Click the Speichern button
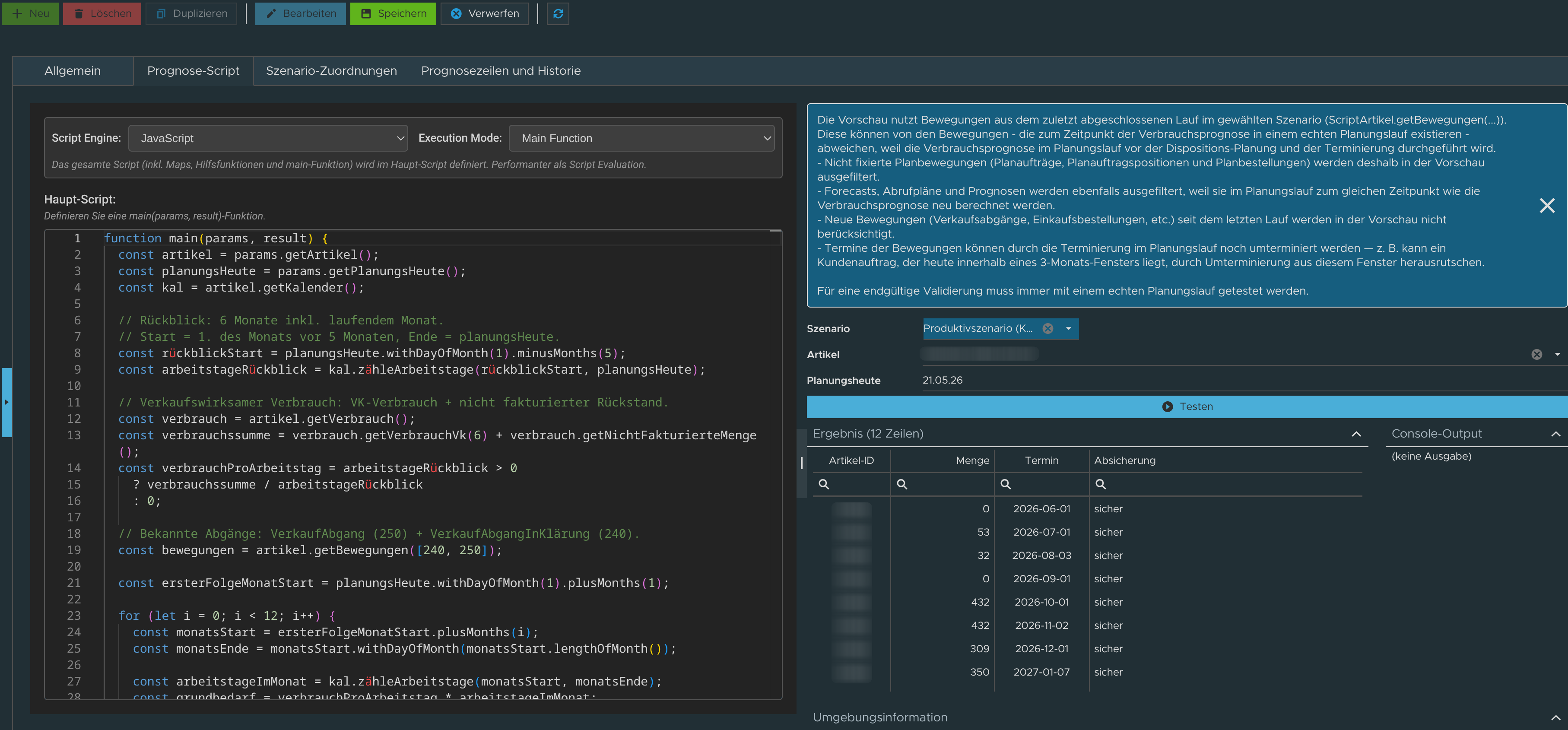Viewport: 1568px width, 730px height. [x=393, y=13]
